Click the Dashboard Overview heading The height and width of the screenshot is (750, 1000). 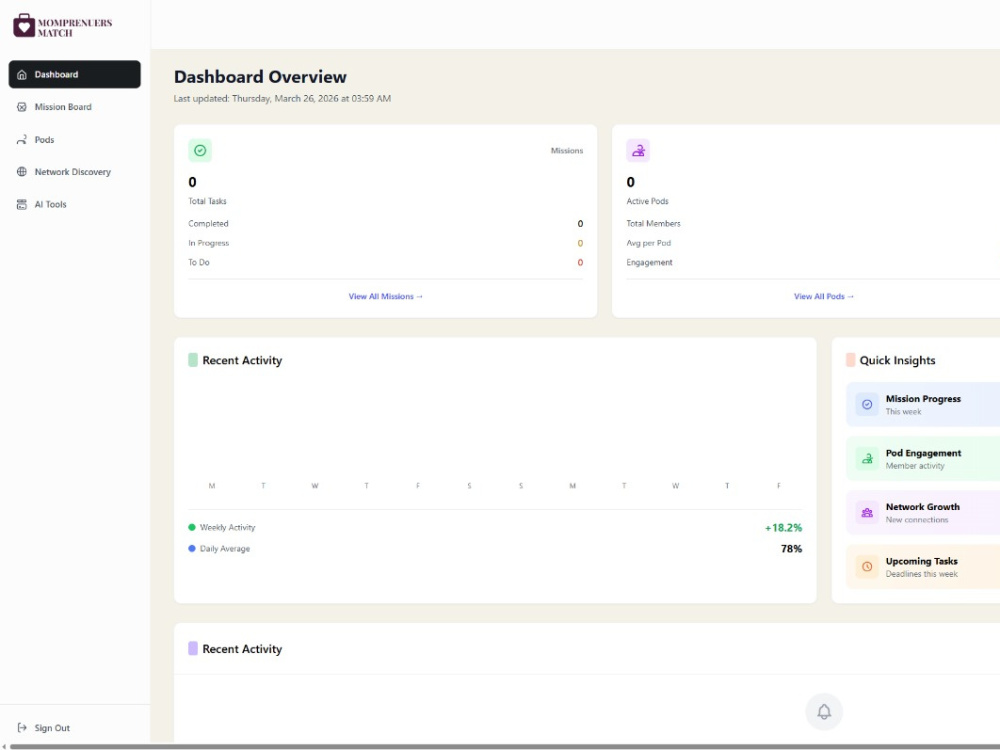260,77
